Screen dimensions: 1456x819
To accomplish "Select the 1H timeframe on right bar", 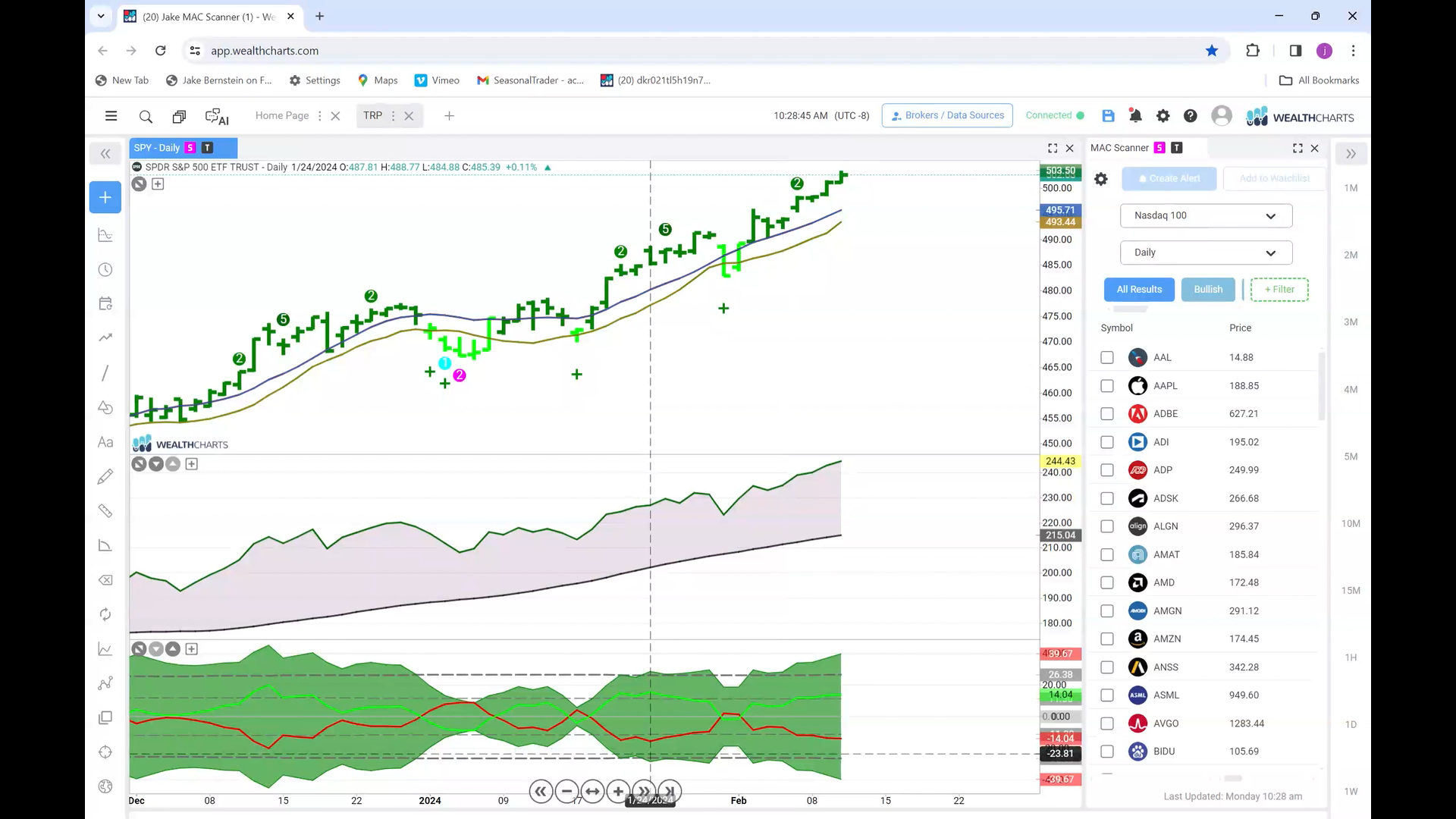I will tap(1351, 657).
